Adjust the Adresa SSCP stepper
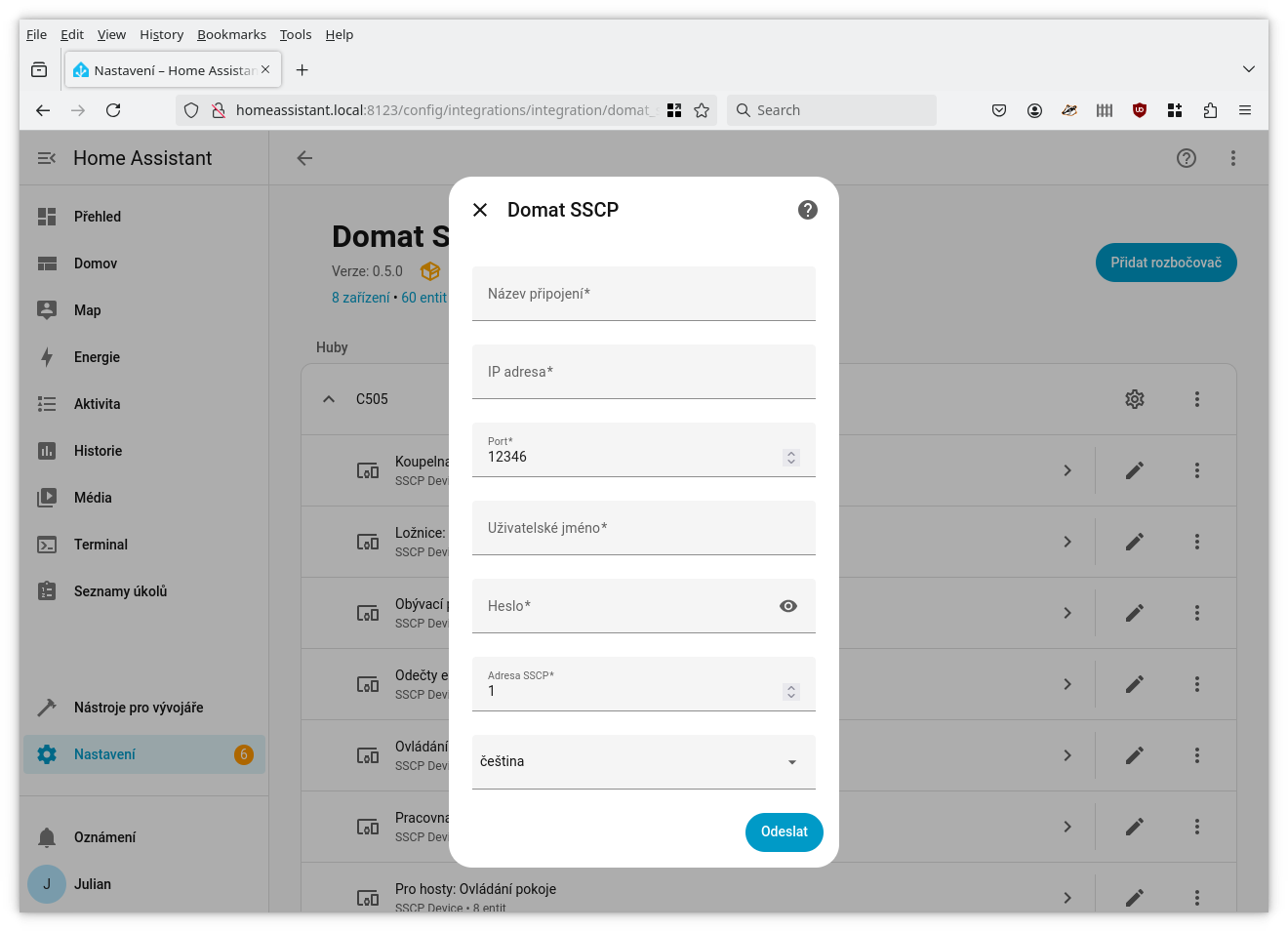Image resolution: width=1288 pixels, height=932 pixels. (791, 691)
